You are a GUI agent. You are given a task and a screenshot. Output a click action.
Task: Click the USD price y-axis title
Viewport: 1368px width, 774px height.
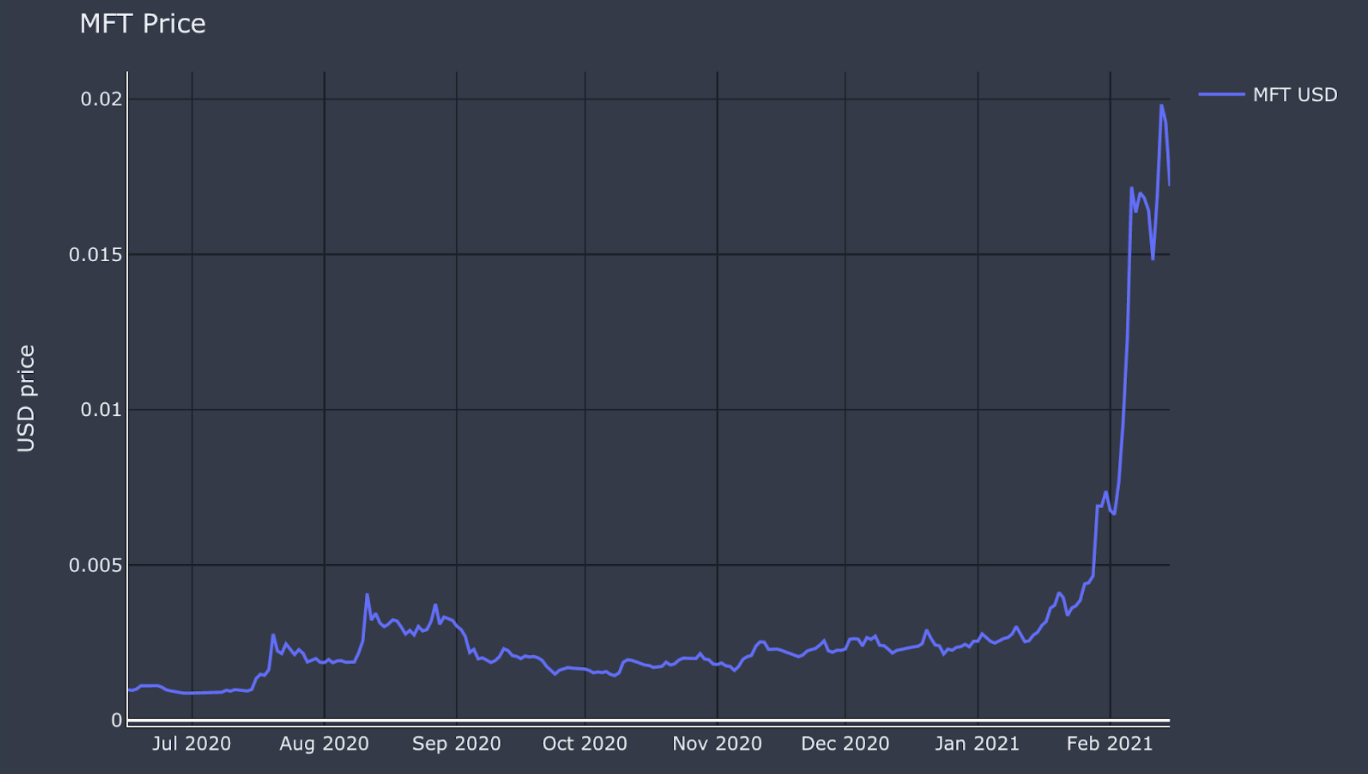(27, 398)
